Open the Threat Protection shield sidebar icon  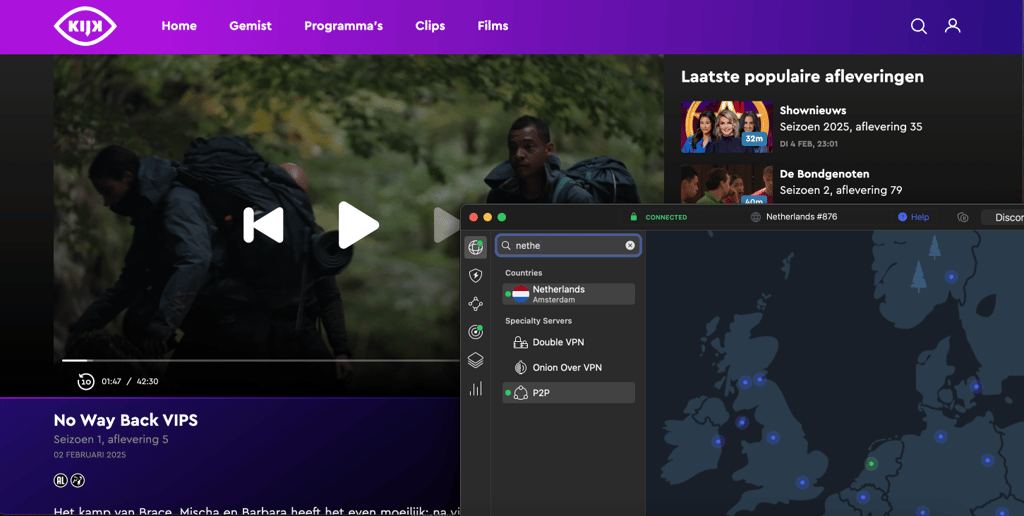coord(475,276)
